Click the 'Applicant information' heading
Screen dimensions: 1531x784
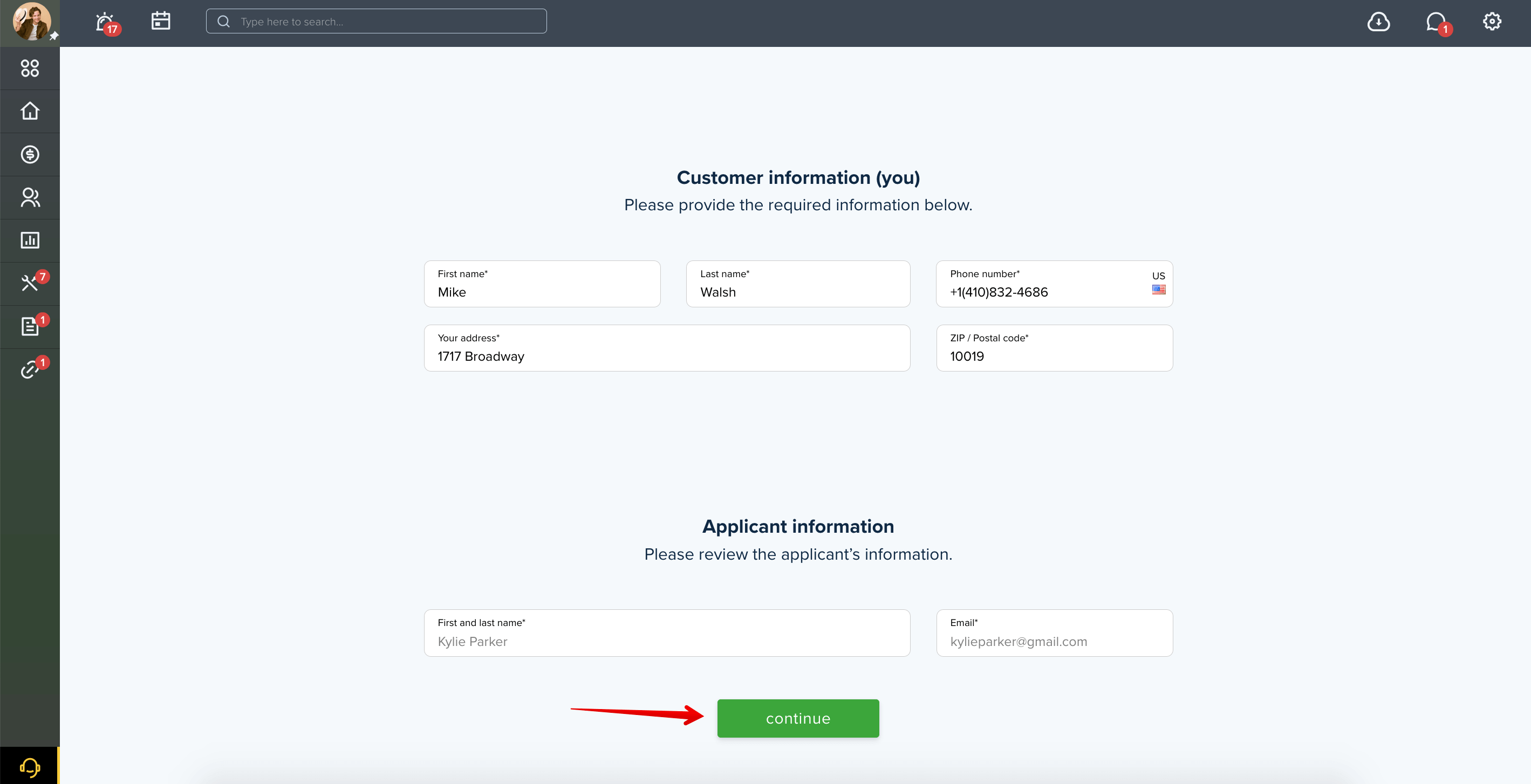[x=798, y=526]
